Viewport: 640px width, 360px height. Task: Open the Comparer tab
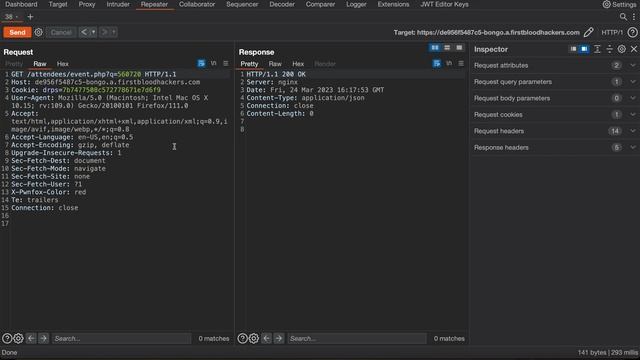click(320, 4)
